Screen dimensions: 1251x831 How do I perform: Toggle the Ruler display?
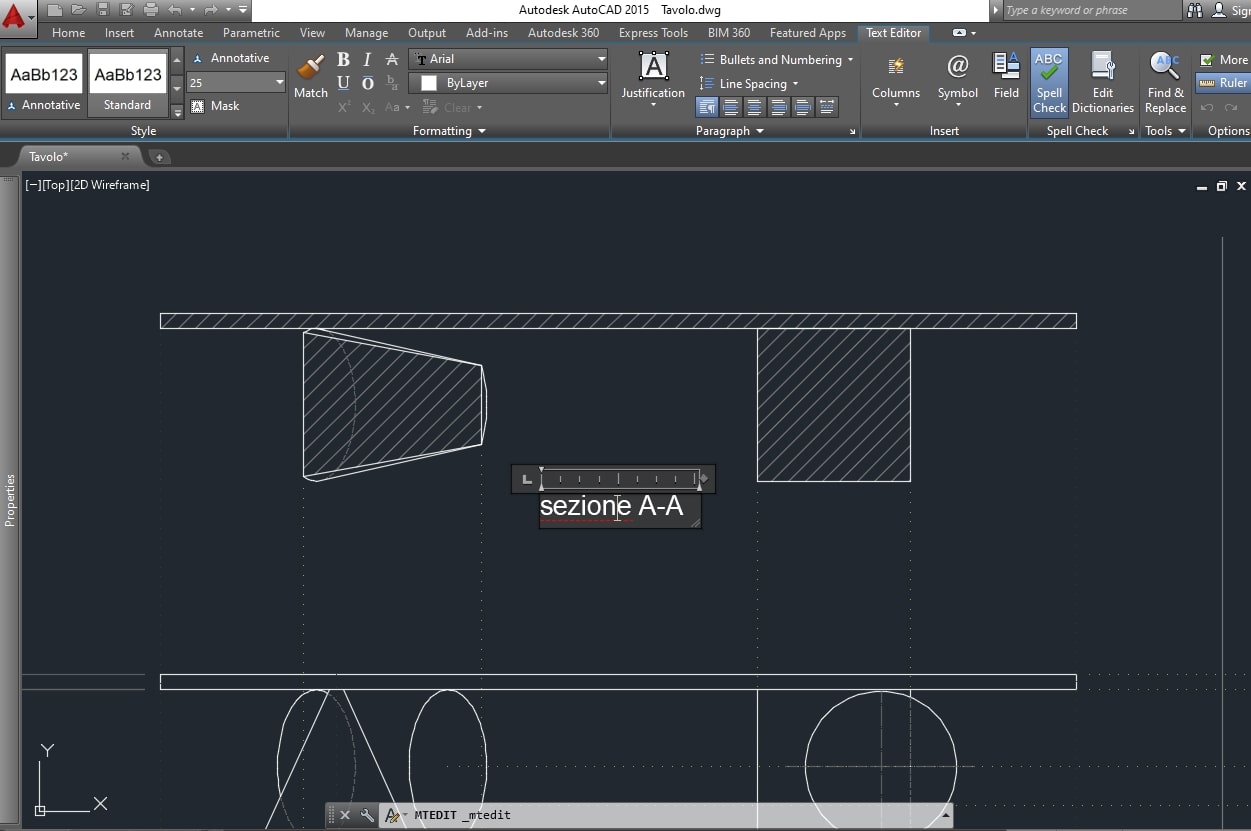click(1223, 83)
